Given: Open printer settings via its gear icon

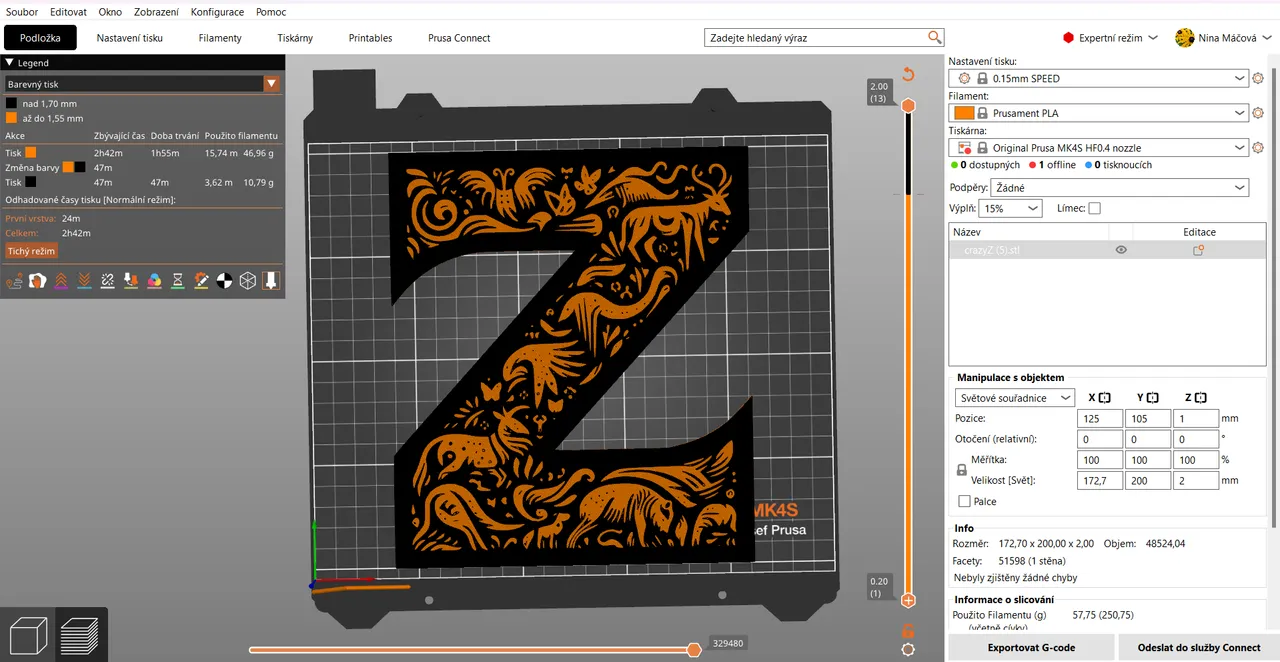Looking at the screenshot, I should coord(1257,147).
